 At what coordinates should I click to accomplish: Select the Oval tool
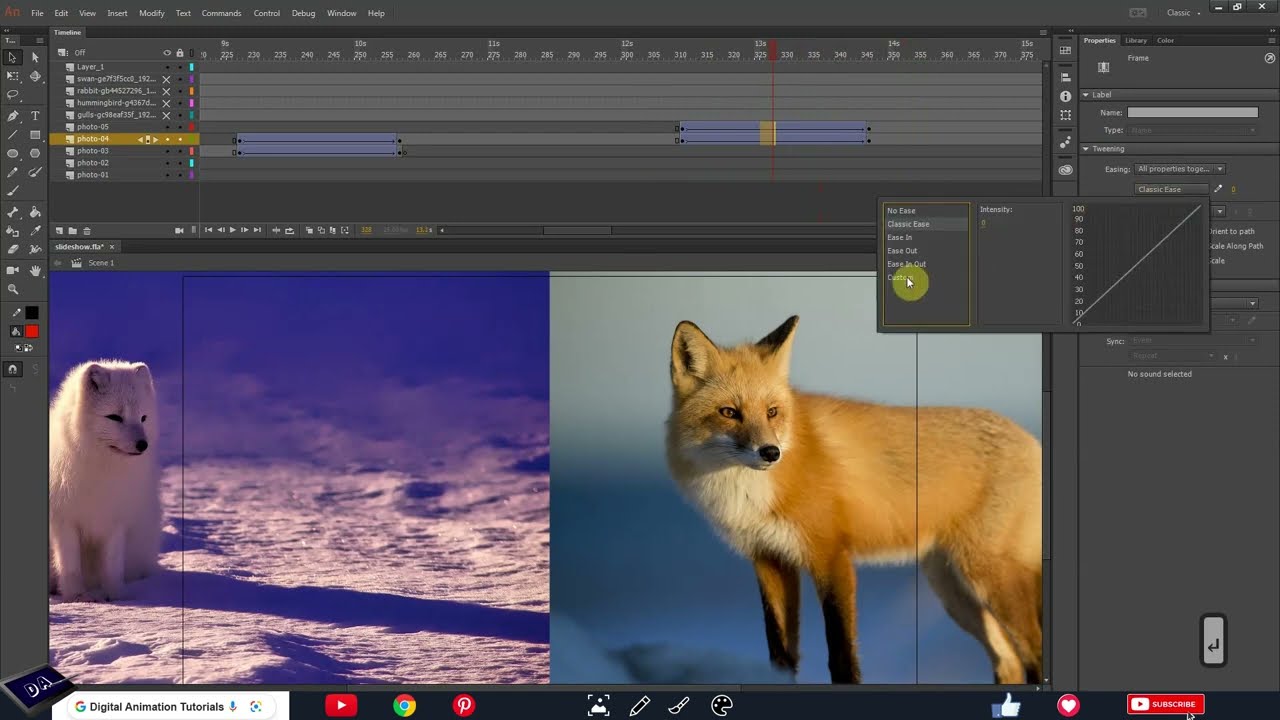13,153
